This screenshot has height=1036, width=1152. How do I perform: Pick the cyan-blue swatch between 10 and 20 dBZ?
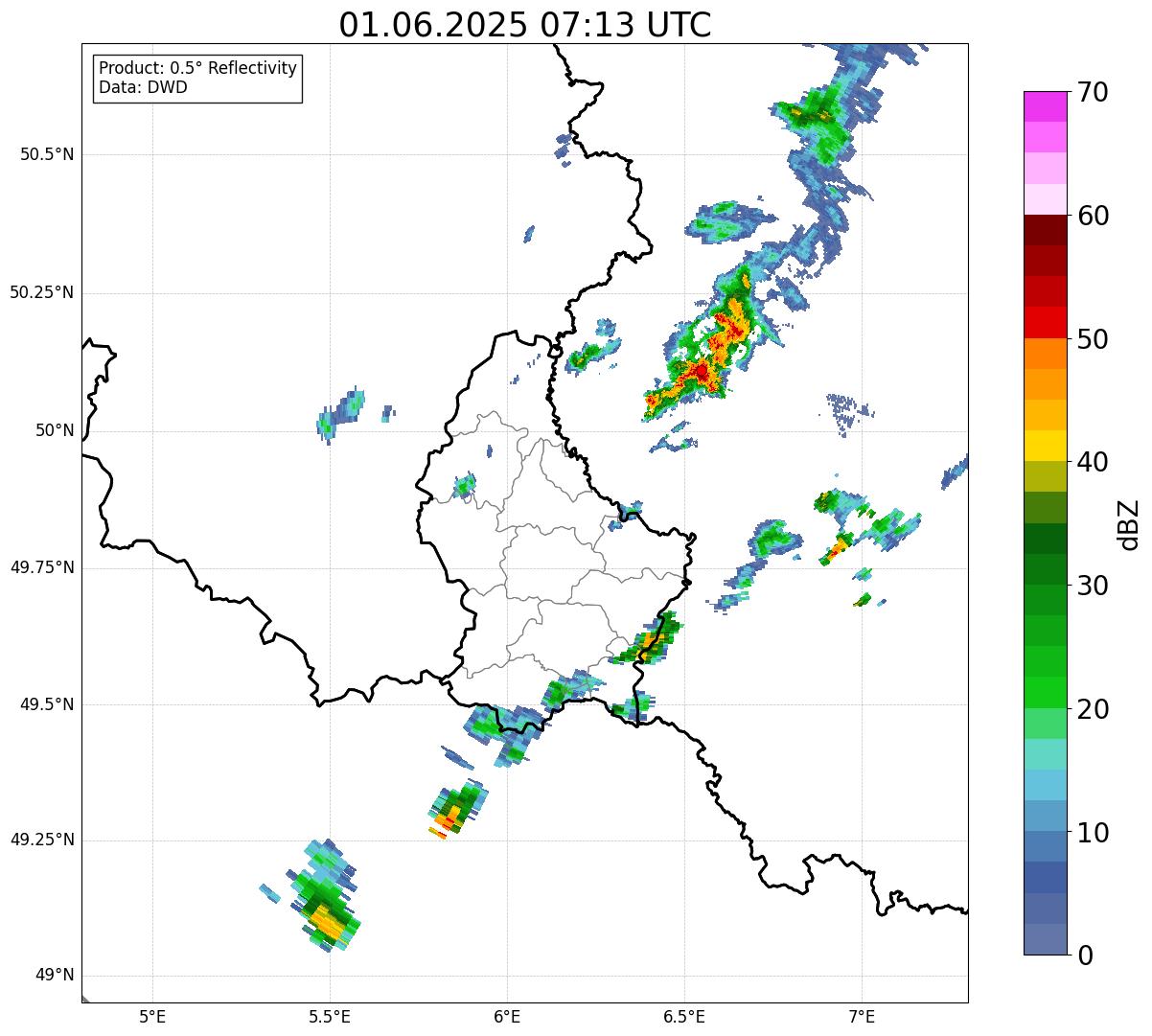1045,785
